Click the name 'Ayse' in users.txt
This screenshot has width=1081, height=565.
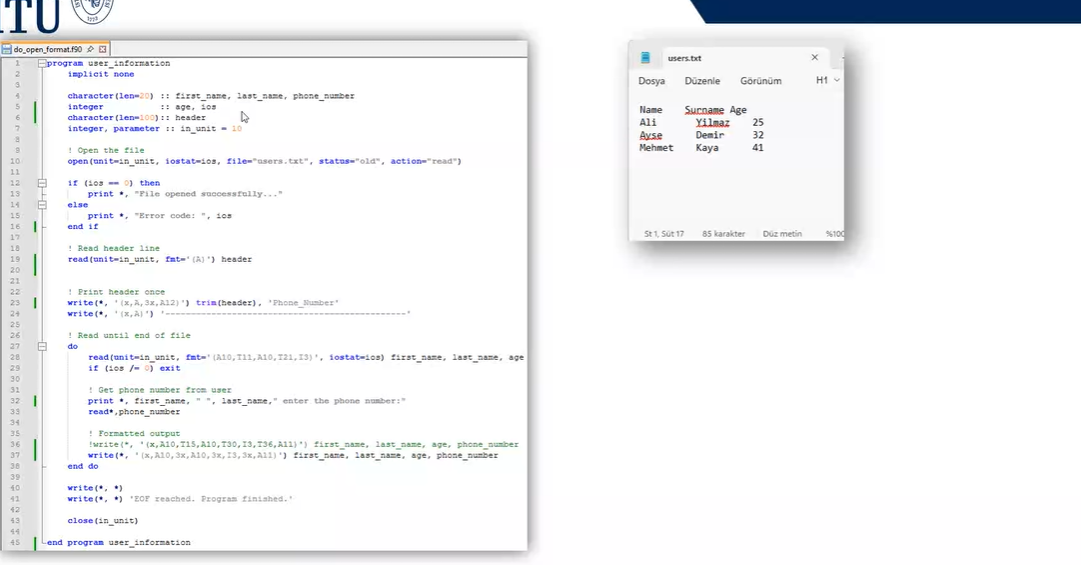point(651,135)
